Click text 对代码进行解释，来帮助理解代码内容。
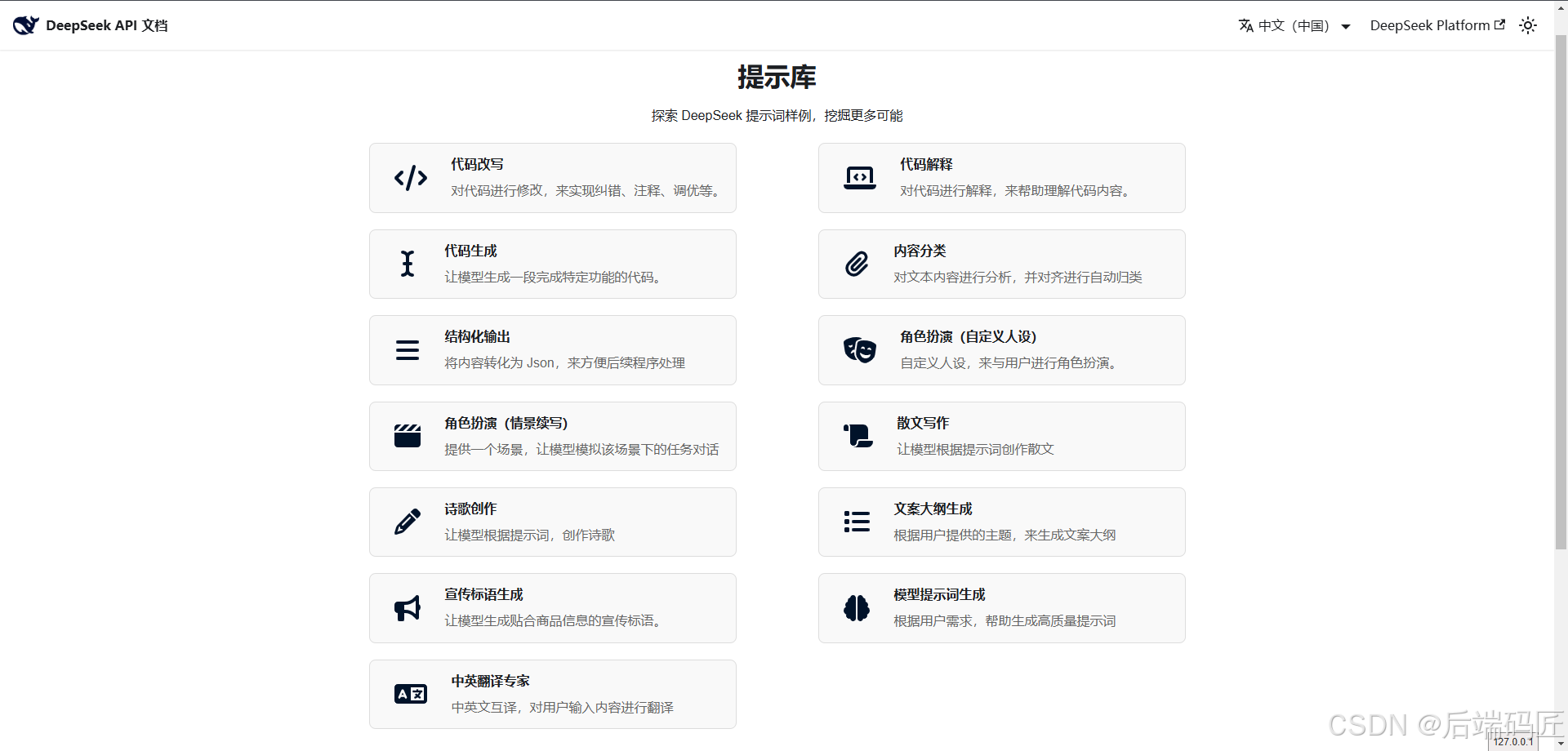 1016,190
